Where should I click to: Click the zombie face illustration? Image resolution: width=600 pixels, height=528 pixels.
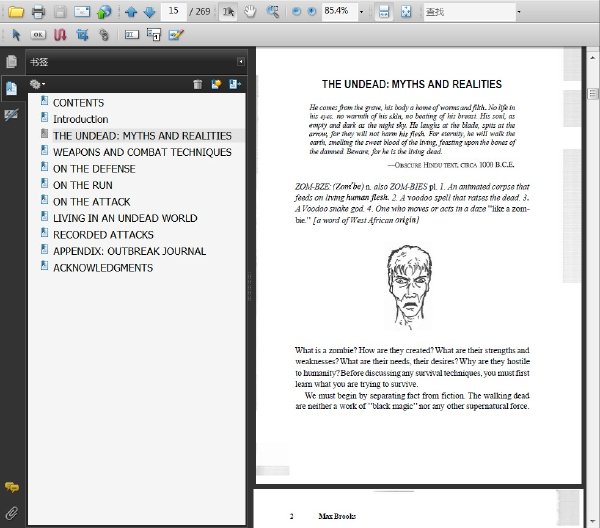point(409,287)
